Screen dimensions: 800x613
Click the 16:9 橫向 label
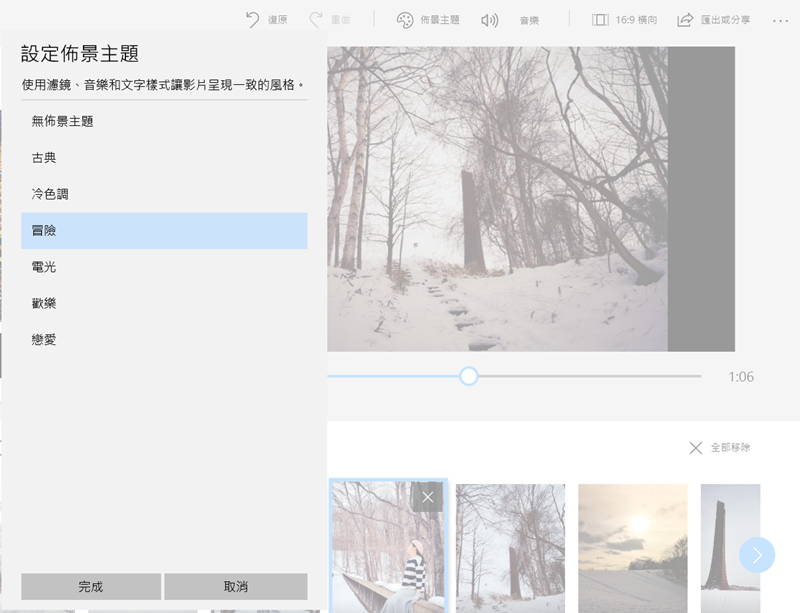636,20
